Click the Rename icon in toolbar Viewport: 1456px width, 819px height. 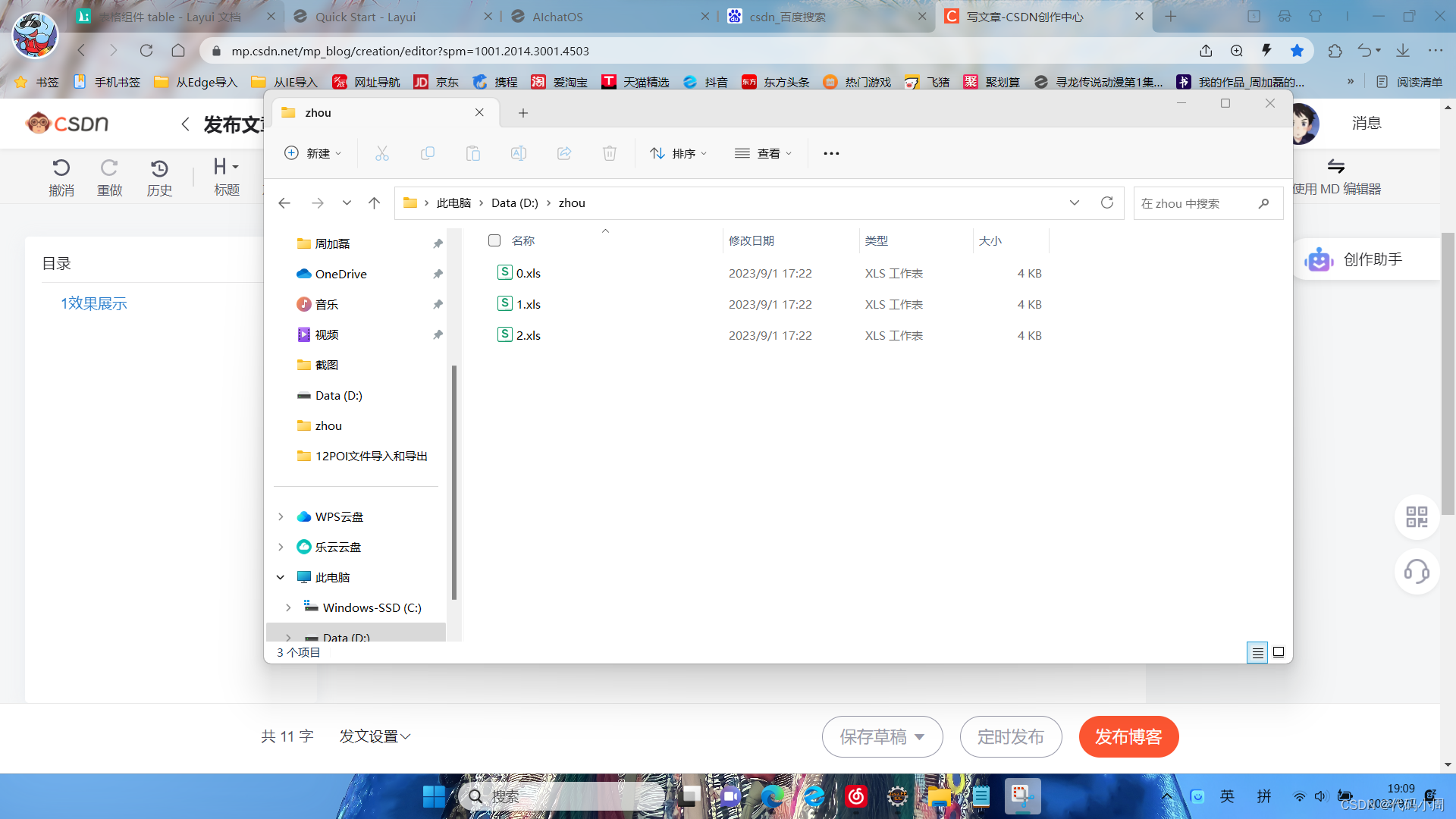tap(518, 153)
